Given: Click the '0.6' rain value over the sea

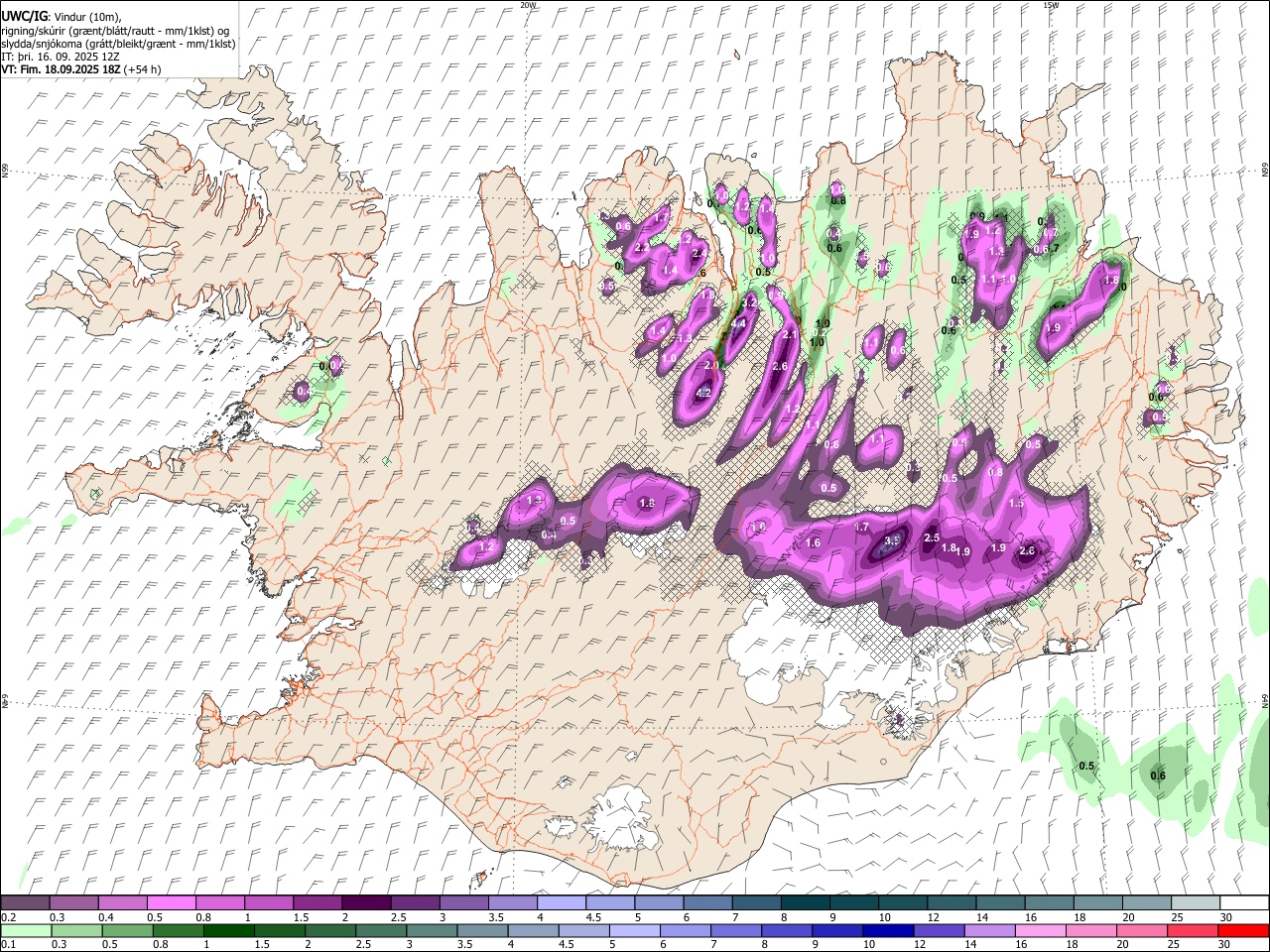Looking at the screenshot, I should pos(1157,775).
